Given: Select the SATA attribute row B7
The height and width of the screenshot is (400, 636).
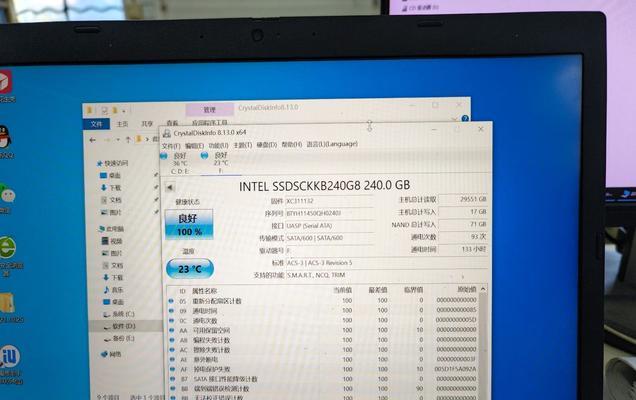Looking at the screenshot, I should 323,379.
